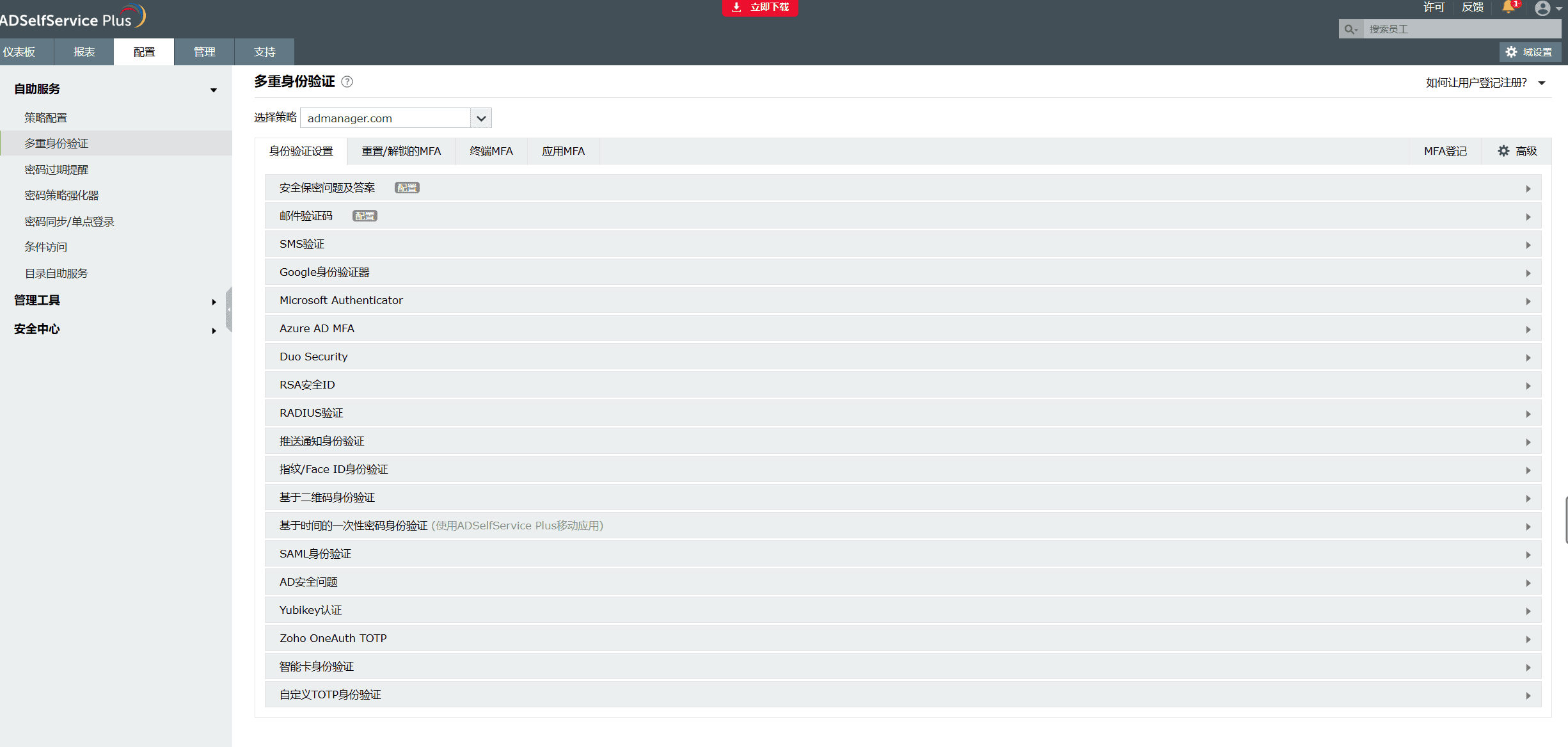
Task: Open the notification bell icon
Action: pyautogui.click(x=1509, y=7)
